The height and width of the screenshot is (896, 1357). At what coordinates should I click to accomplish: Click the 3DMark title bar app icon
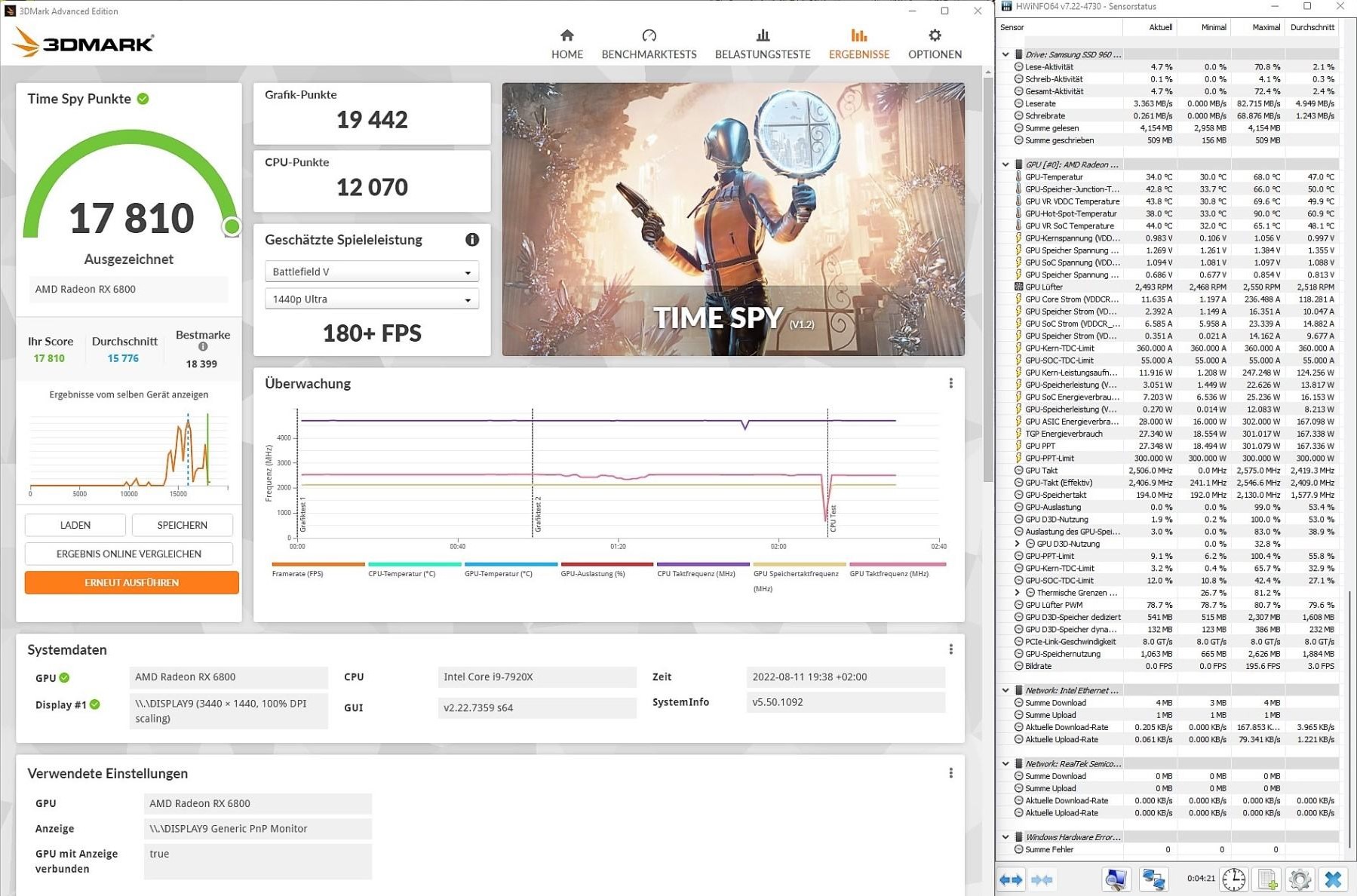coord(10,11)
